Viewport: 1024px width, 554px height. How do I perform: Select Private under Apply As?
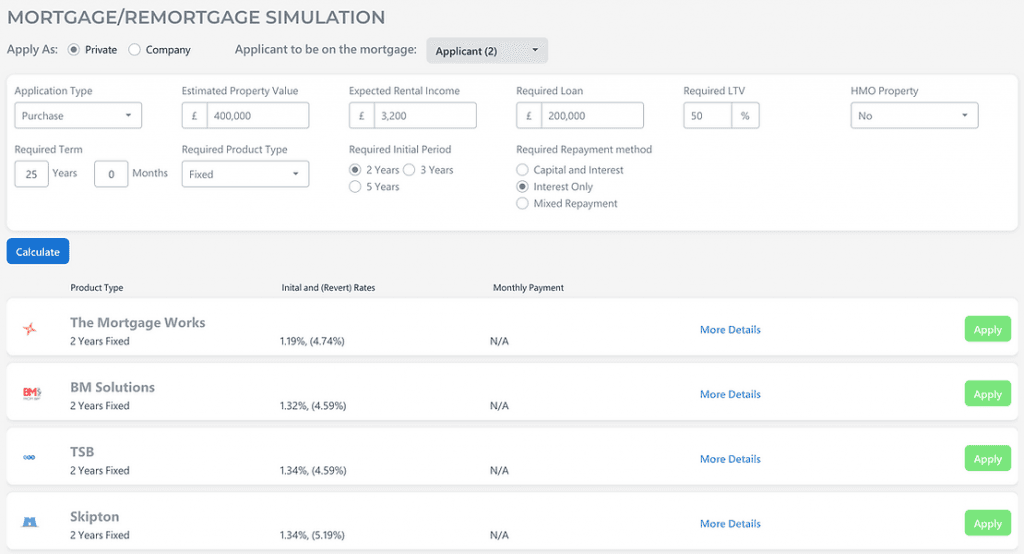(x=74, y=50)
